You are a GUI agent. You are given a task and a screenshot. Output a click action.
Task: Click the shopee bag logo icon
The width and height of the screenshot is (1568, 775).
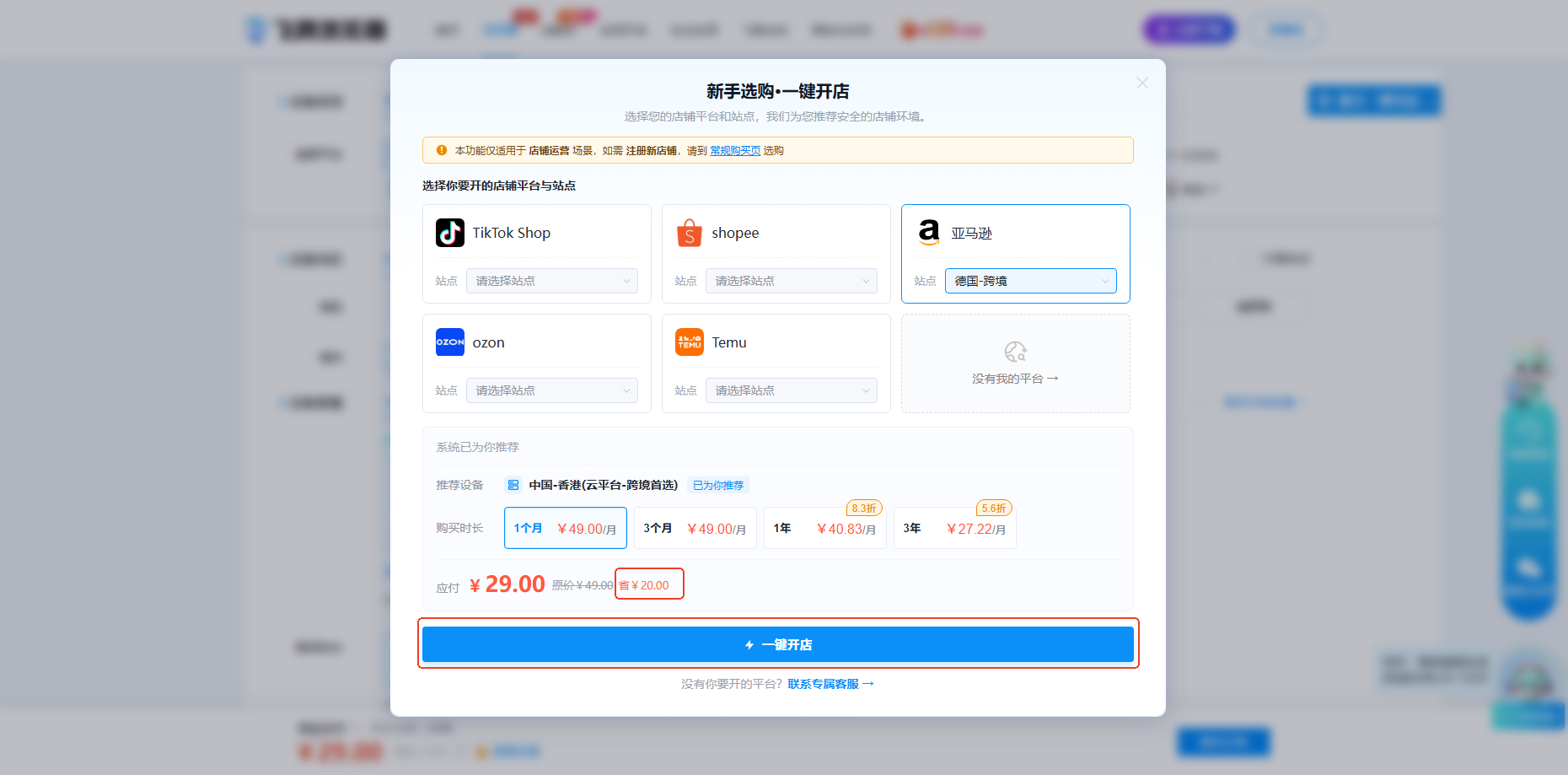click(690, 233)
